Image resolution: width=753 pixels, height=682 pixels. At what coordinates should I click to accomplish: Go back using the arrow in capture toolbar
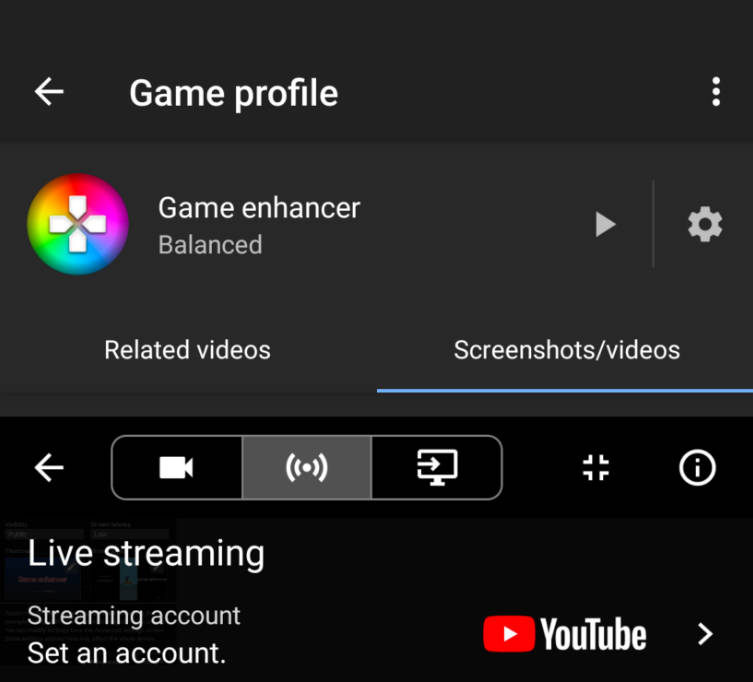point(49,467)
